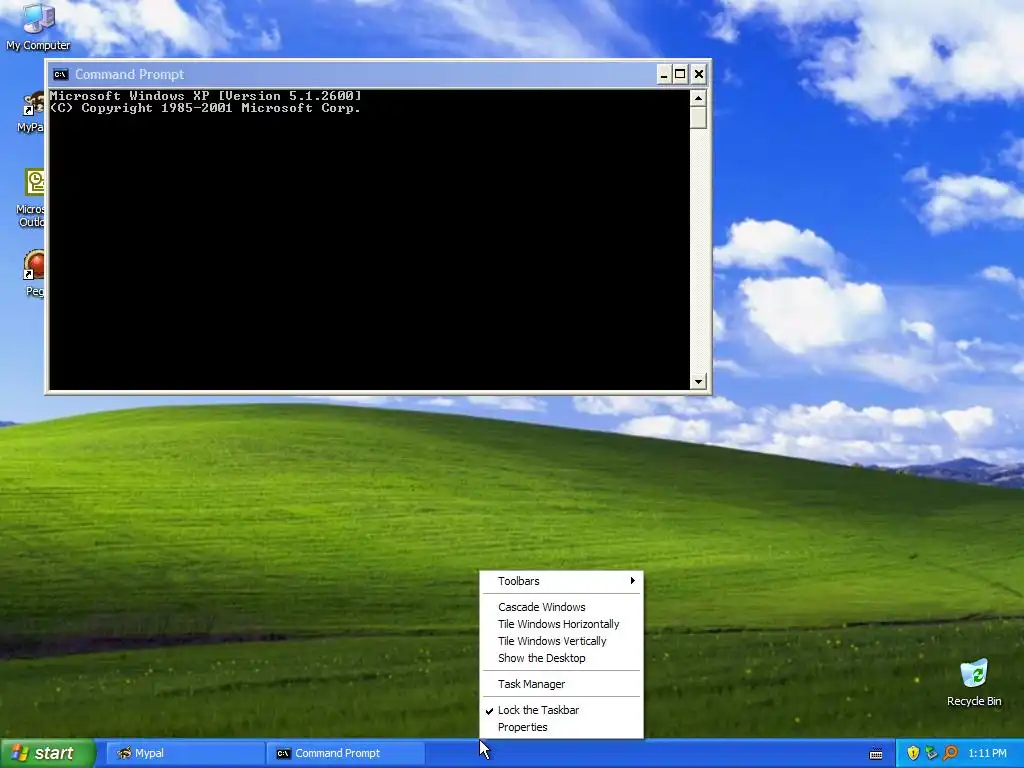Click the Command Prompt title bar system icon
The width and height of the screenshot is (1024, 768).
coord(61,74)
